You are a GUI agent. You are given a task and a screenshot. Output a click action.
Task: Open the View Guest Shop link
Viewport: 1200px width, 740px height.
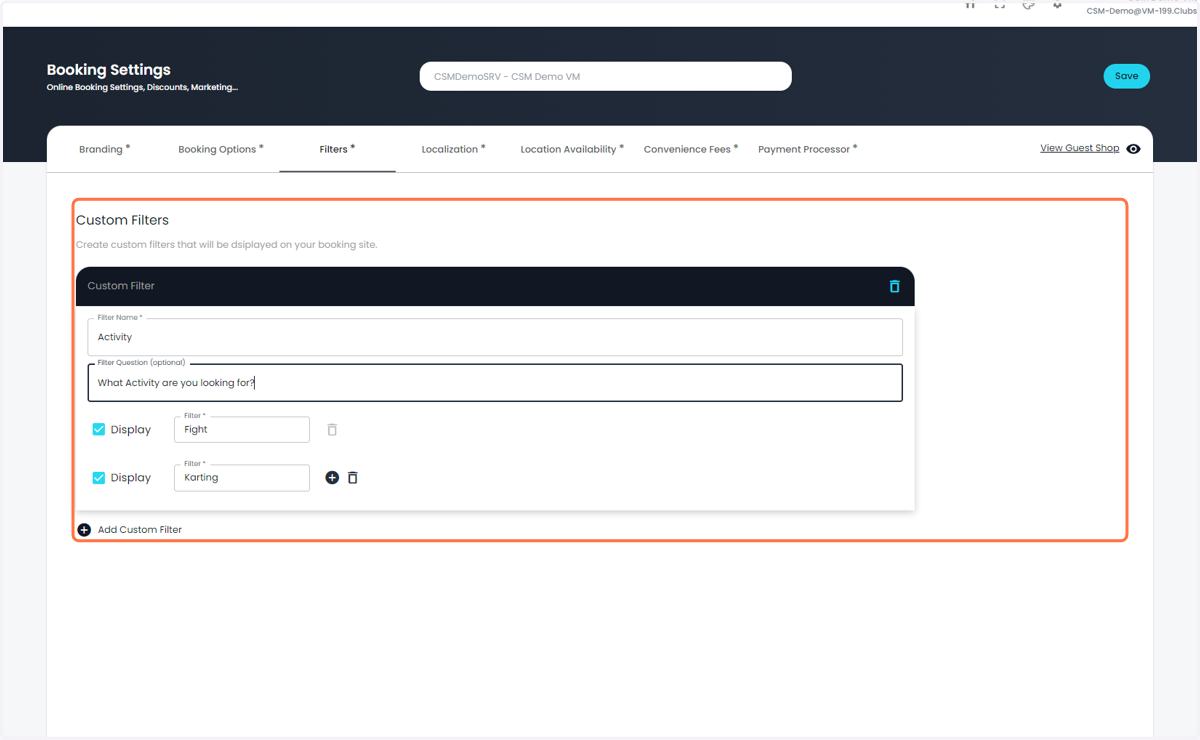click(1079, 148)
